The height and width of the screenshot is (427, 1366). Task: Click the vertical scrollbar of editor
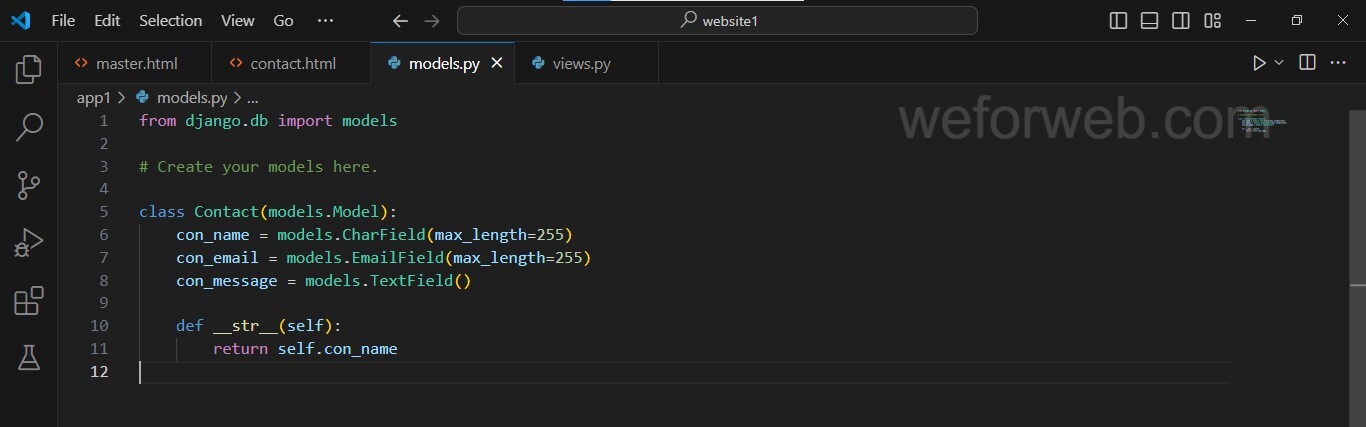1357,268
